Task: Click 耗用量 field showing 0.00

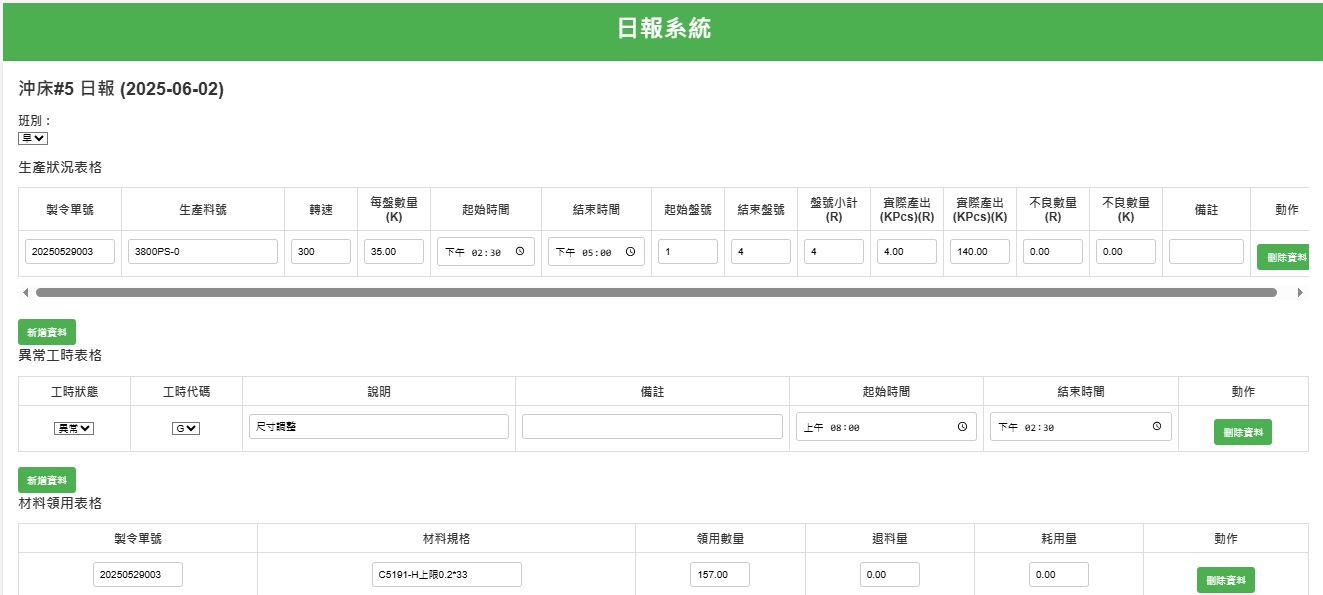Action: [x=1059, y=575]
